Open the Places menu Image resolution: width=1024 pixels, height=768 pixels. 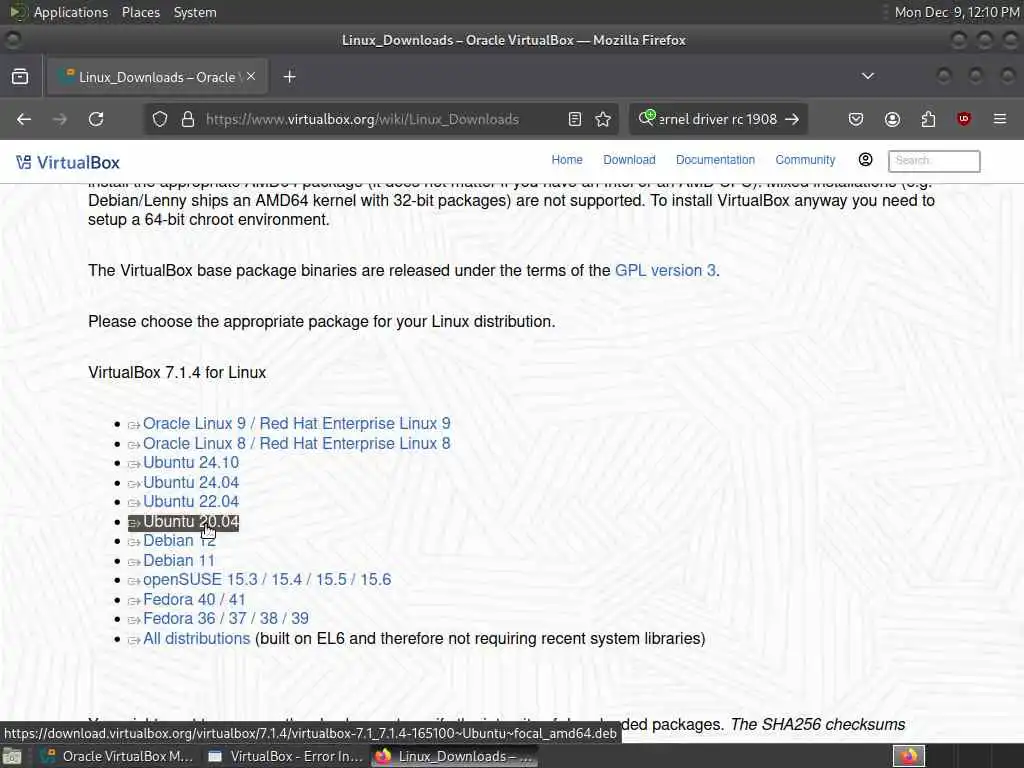(140, 12)
